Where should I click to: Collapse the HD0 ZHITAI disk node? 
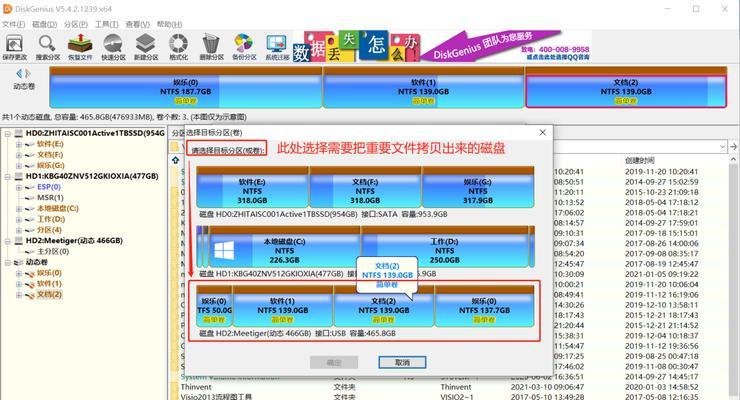click(x=8, y=134)
